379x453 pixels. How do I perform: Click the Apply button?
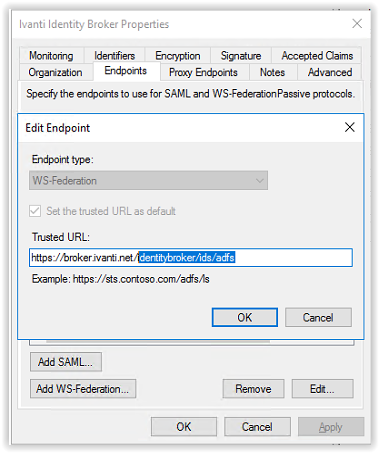pos(331,427)
